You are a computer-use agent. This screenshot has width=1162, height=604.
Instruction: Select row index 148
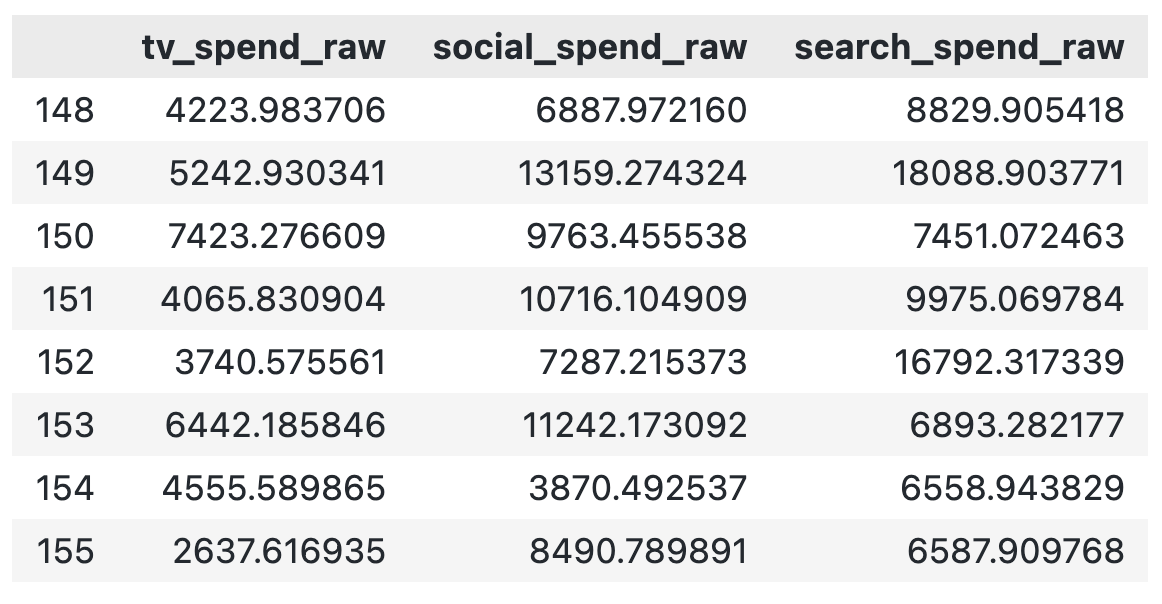coord(64,110)
